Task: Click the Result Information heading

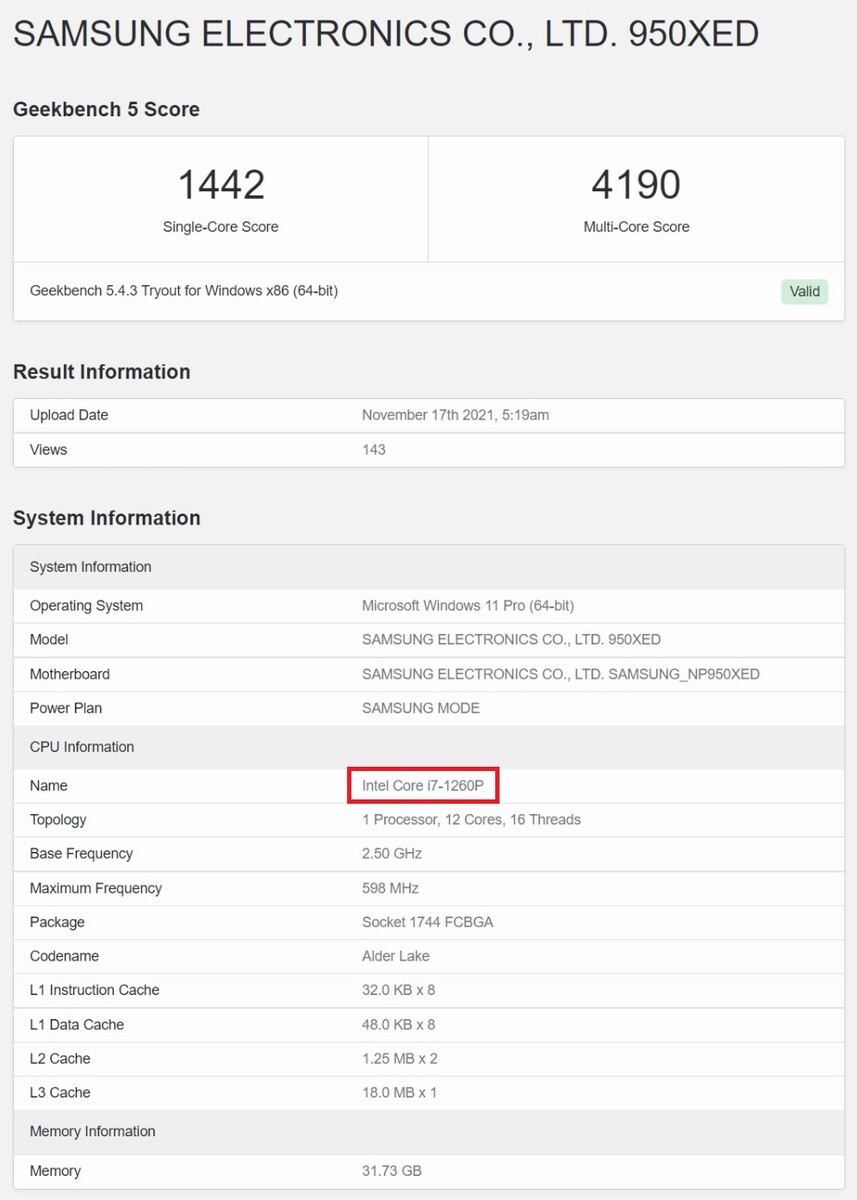Action: [x=101, y=372]
